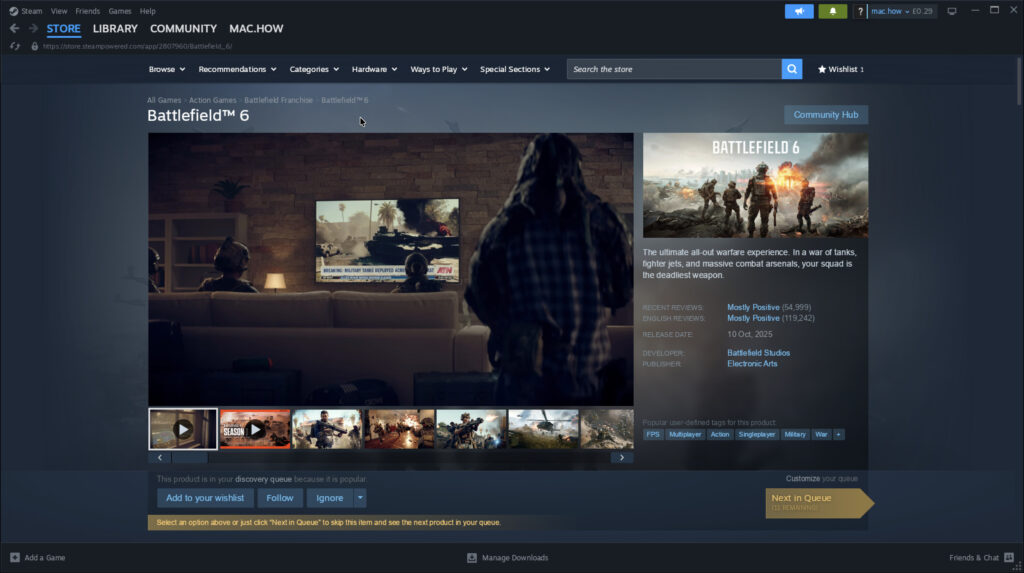Click the store URL address bar
The image size is (1024, 573).
tap(137, 46)
